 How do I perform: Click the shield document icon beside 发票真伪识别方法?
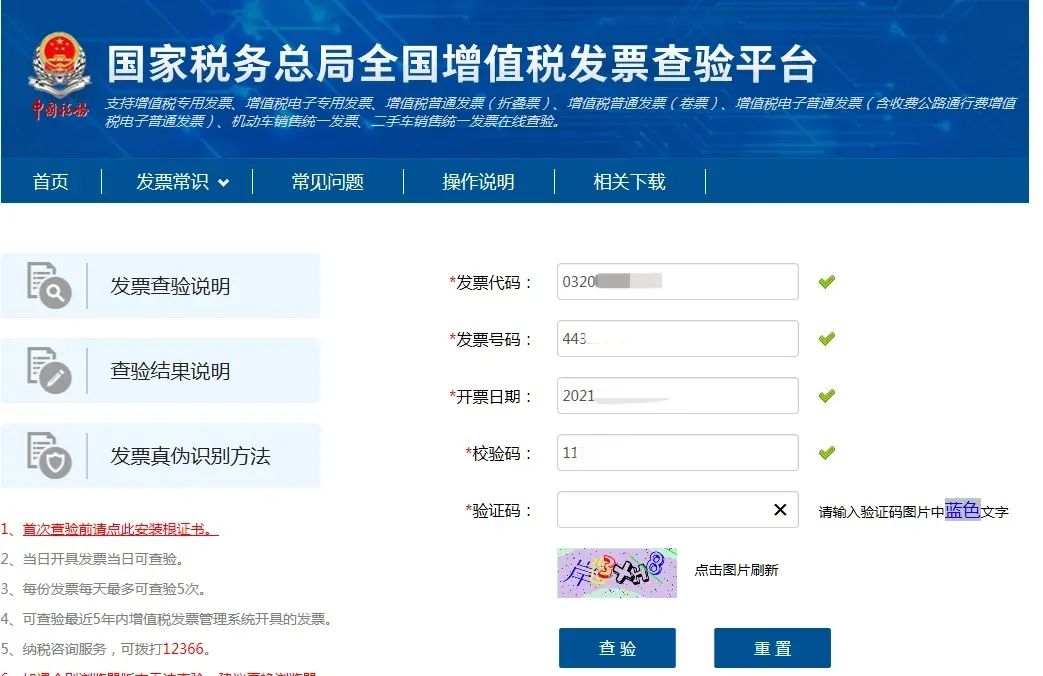(49, 456)
